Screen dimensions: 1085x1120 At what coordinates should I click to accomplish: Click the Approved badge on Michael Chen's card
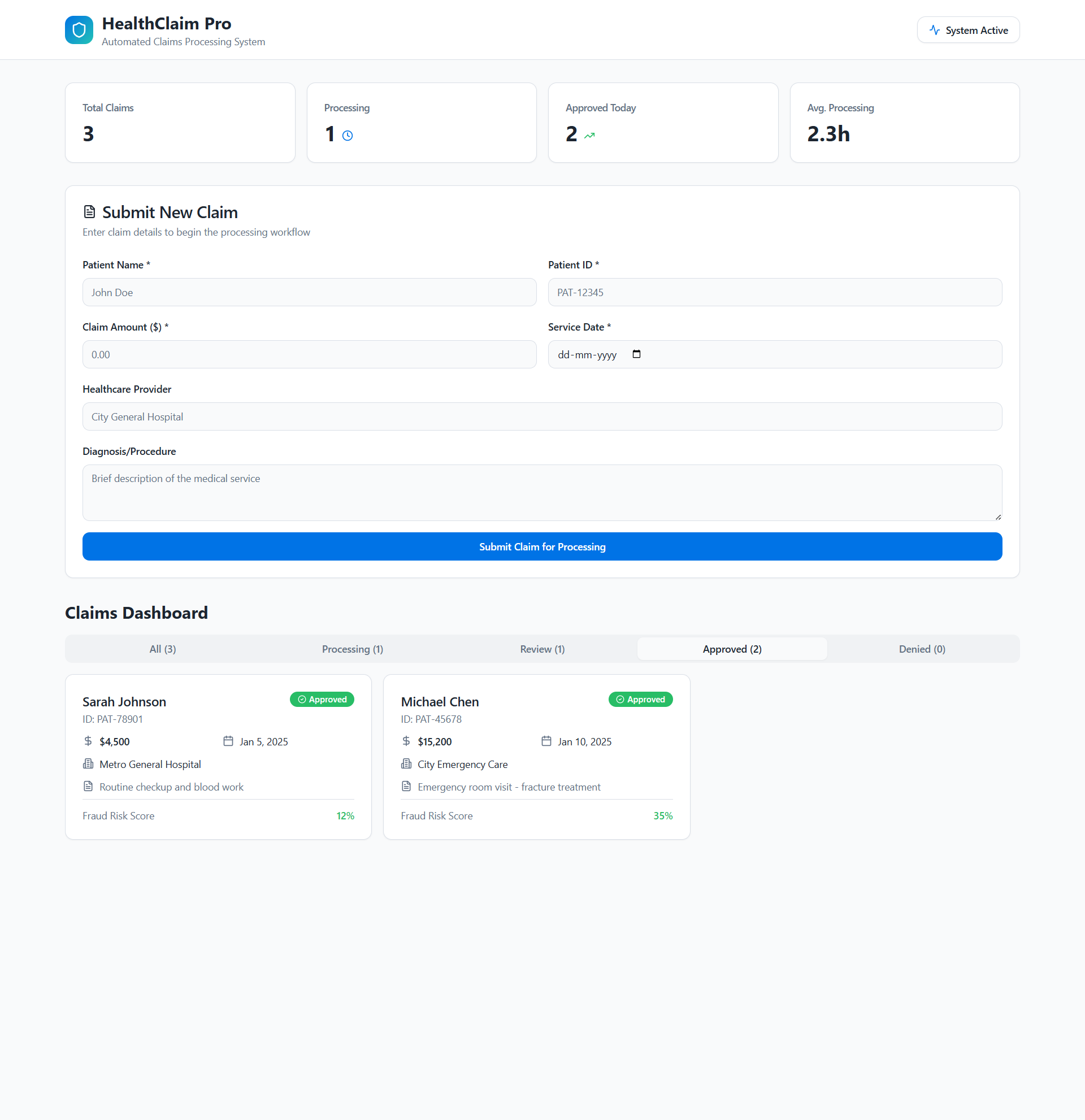pyautogui.click(x=640, y=700)
